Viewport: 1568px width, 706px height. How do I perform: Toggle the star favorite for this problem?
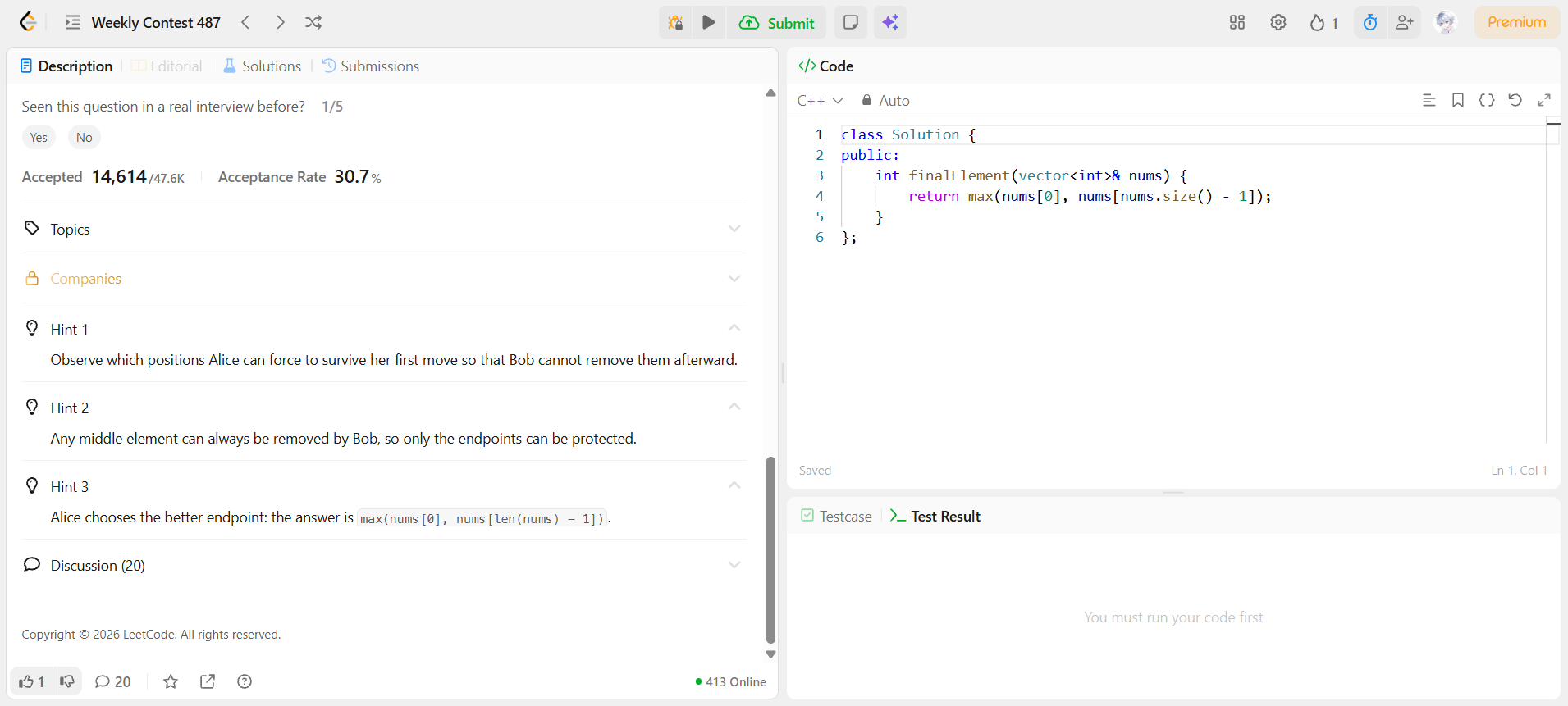(171, 681)
